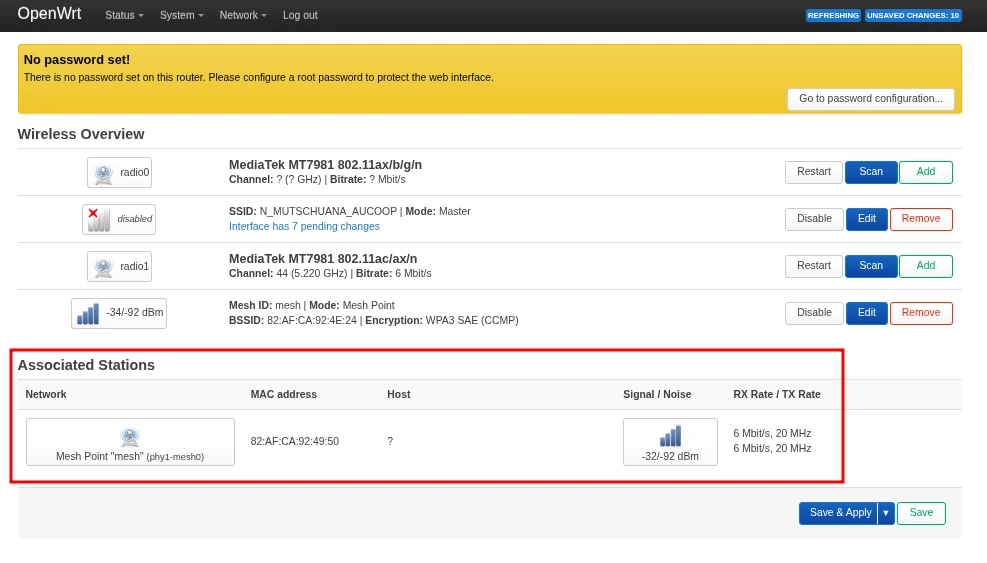Click the '?' host value
987x563 pixels.
[x=390, y=441]
